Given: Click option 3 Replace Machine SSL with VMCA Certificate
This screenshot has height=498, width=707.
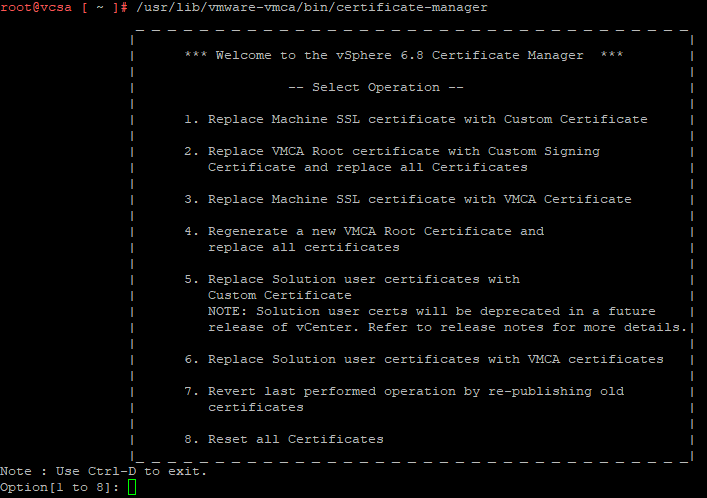Looking at the screenshot, I should click(408, 199).
